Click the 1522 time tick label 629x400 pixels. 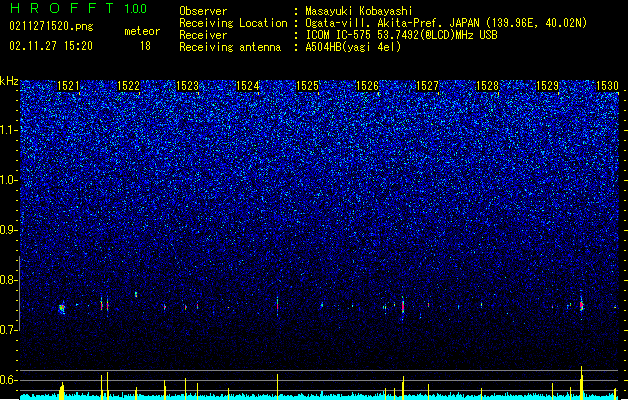pos(128,86)
